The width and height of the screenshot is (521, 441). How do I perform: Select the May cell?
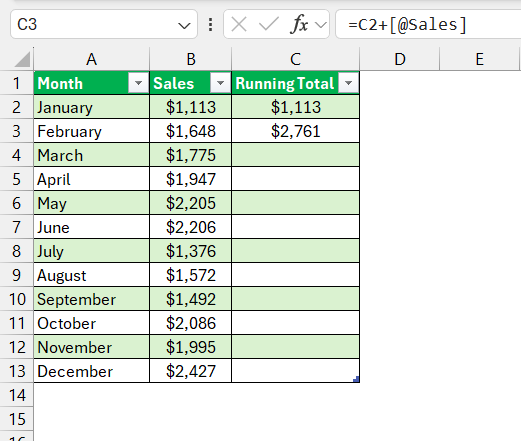92,203
